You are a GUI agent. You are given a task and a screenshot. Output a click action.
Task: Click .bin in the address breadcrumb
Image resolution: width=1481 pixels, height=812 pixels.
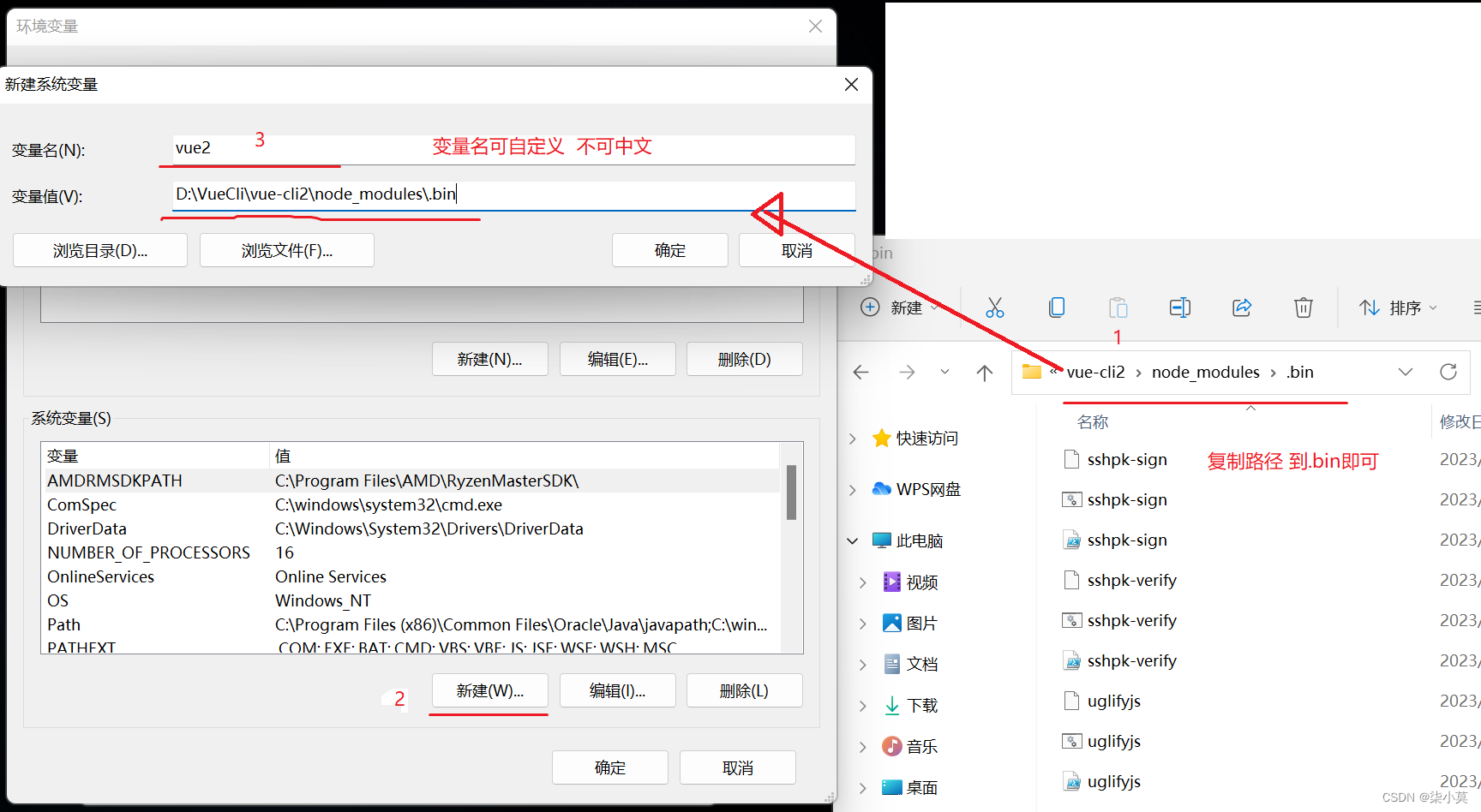(x=1300, y=372)
